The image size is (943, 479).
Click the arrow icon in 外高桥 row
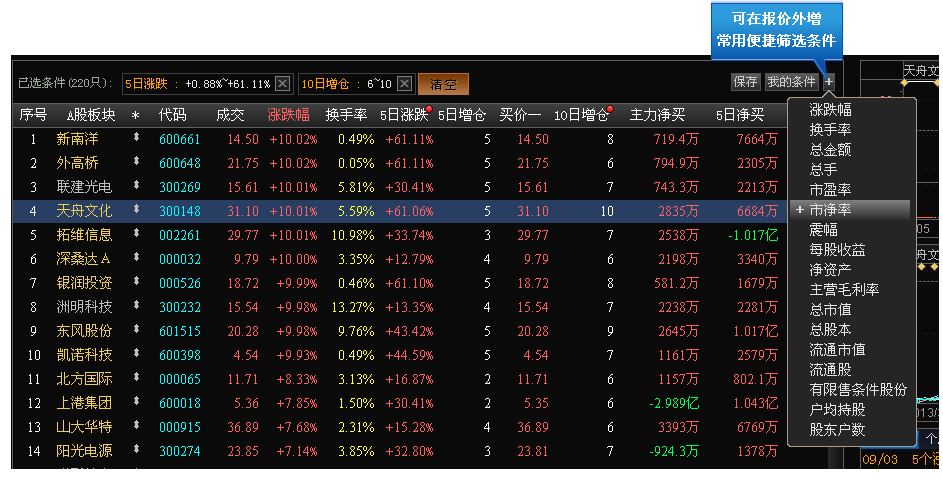[x=137, y=161]
